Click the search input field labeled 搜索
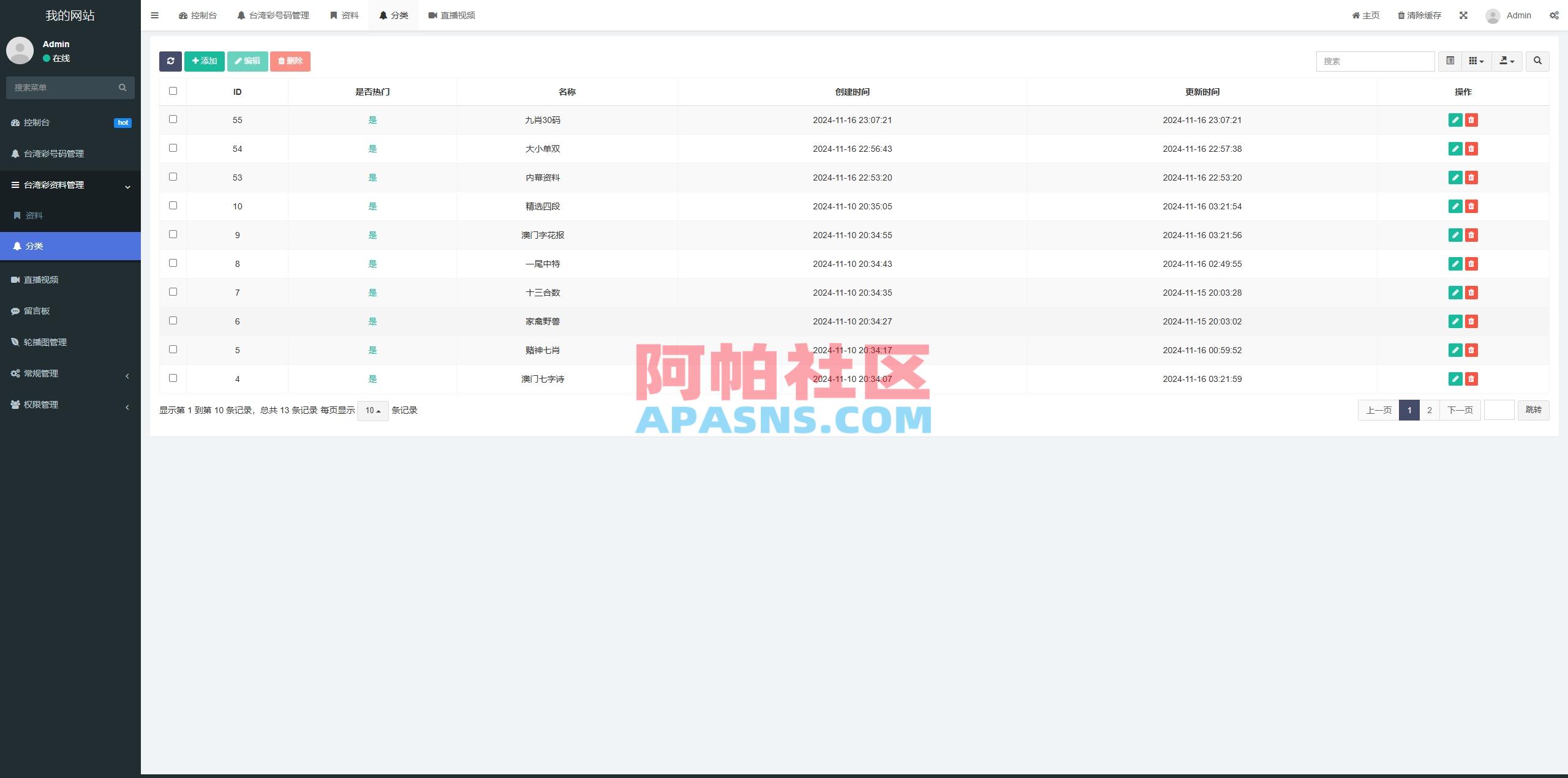 pyautogui.click(x=1374, y=61)
